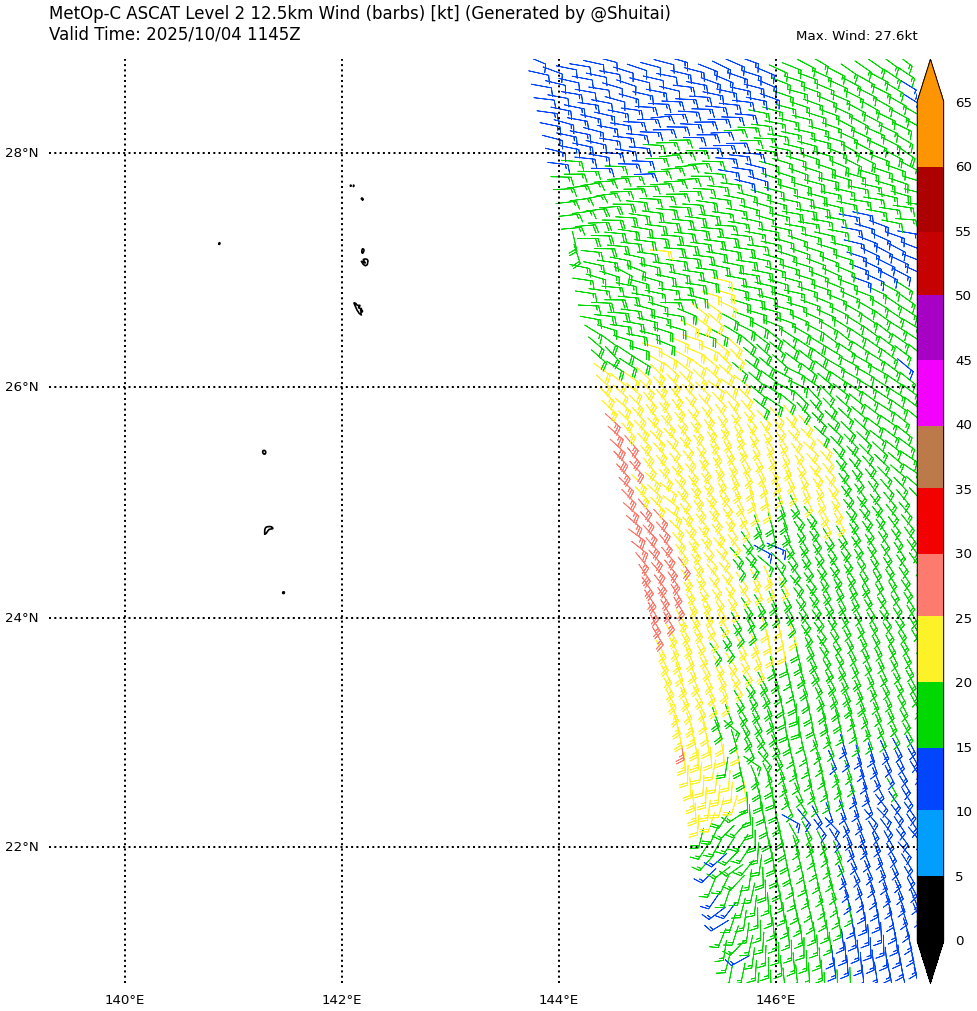The height and width of the screenshot is (1011, 977).
Task: Select the Valid Time 2025/10/04 1145Z text
Action: tap(174, 35)
